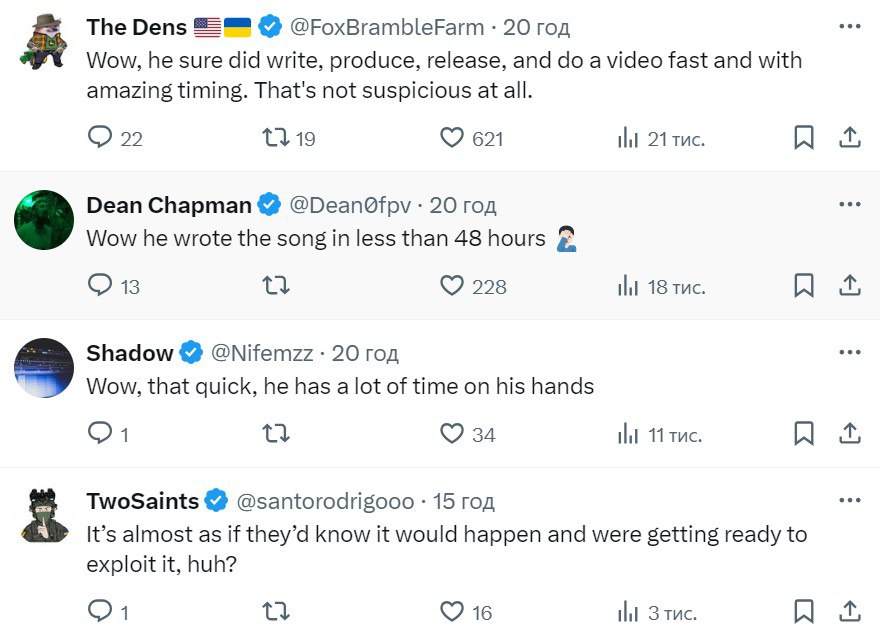Screen dimensions: 880x643
Task: Click The Dens profile avatar
Action: point(44,42)
